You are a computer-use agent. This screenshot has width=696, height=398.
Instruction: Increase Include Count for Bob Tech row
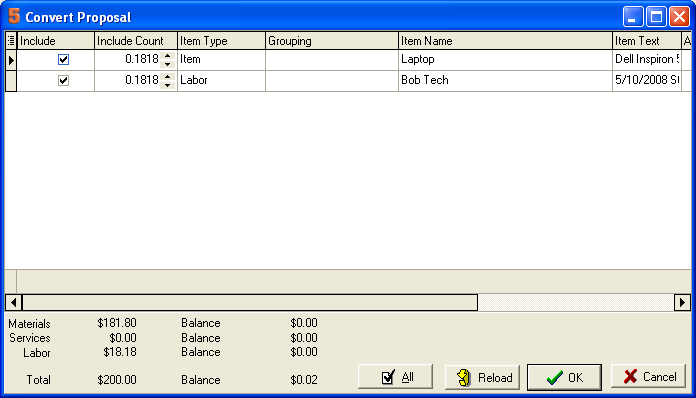pos(167,76)
